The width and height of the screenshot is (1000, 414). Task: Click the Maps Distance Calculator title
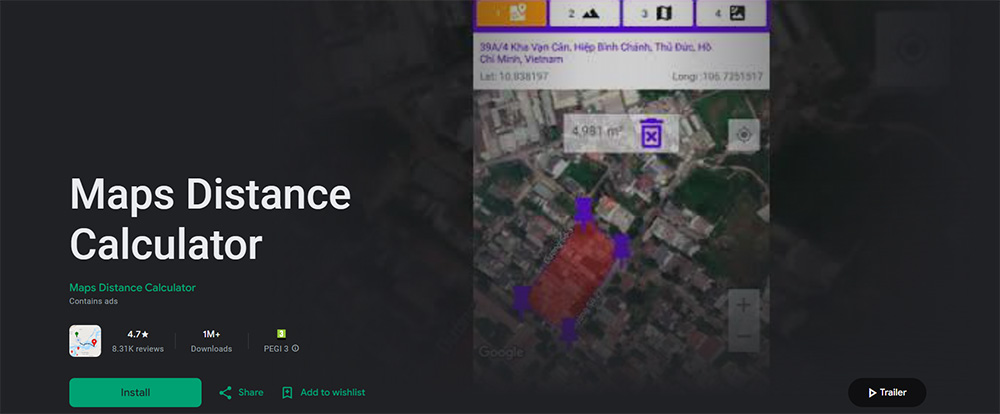coord(210,218)
